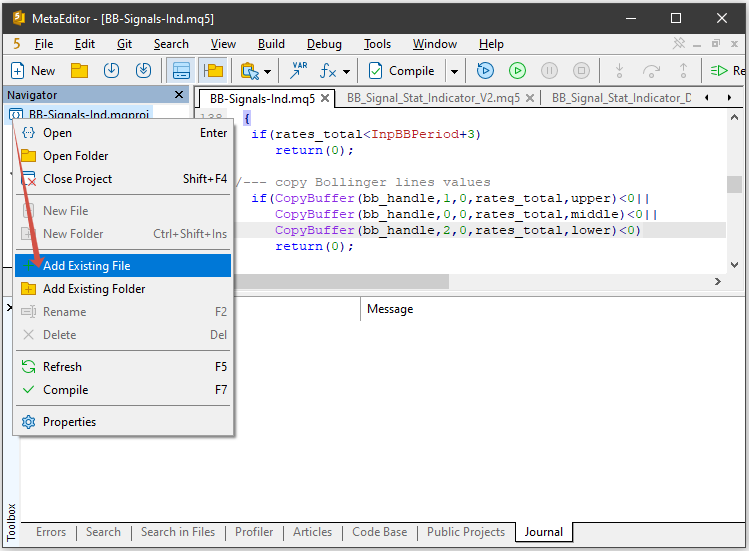Viewport: 749px width, 551px height.
Task: Click the fx functions list icon
Action: coord(328,71)
